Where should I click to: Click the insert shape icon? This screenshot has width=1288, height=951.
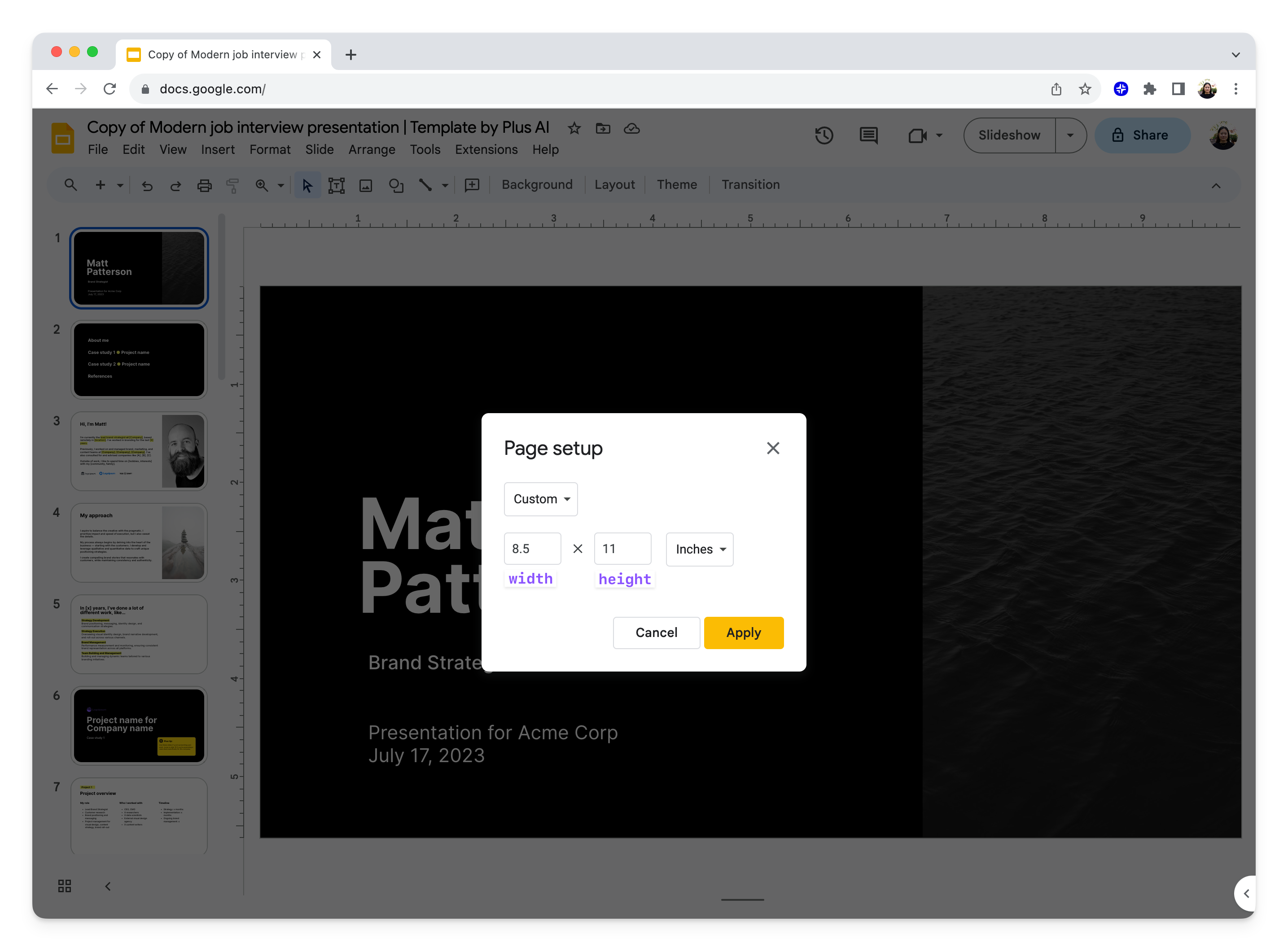395,185
